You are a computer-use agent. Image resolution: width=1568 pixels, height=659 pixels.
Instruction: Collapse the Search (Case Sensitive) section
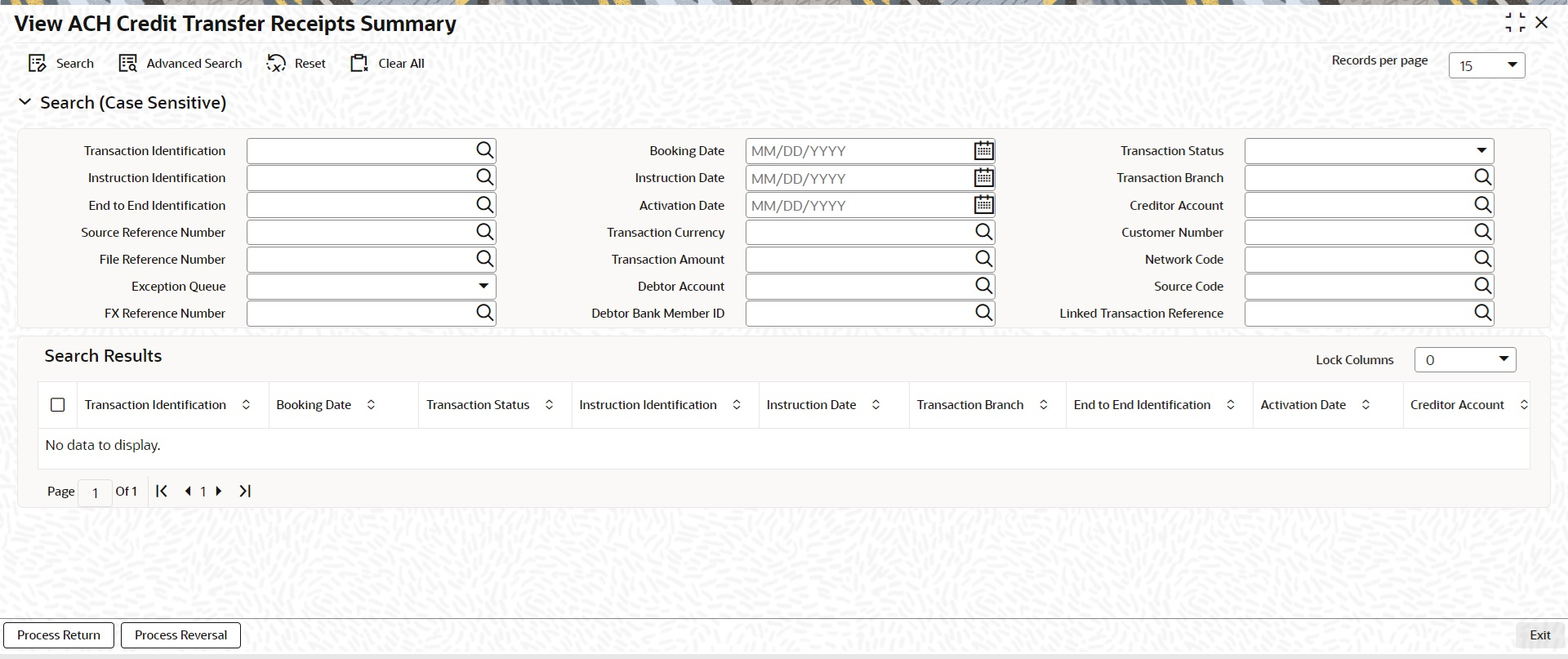click(25, 102)
